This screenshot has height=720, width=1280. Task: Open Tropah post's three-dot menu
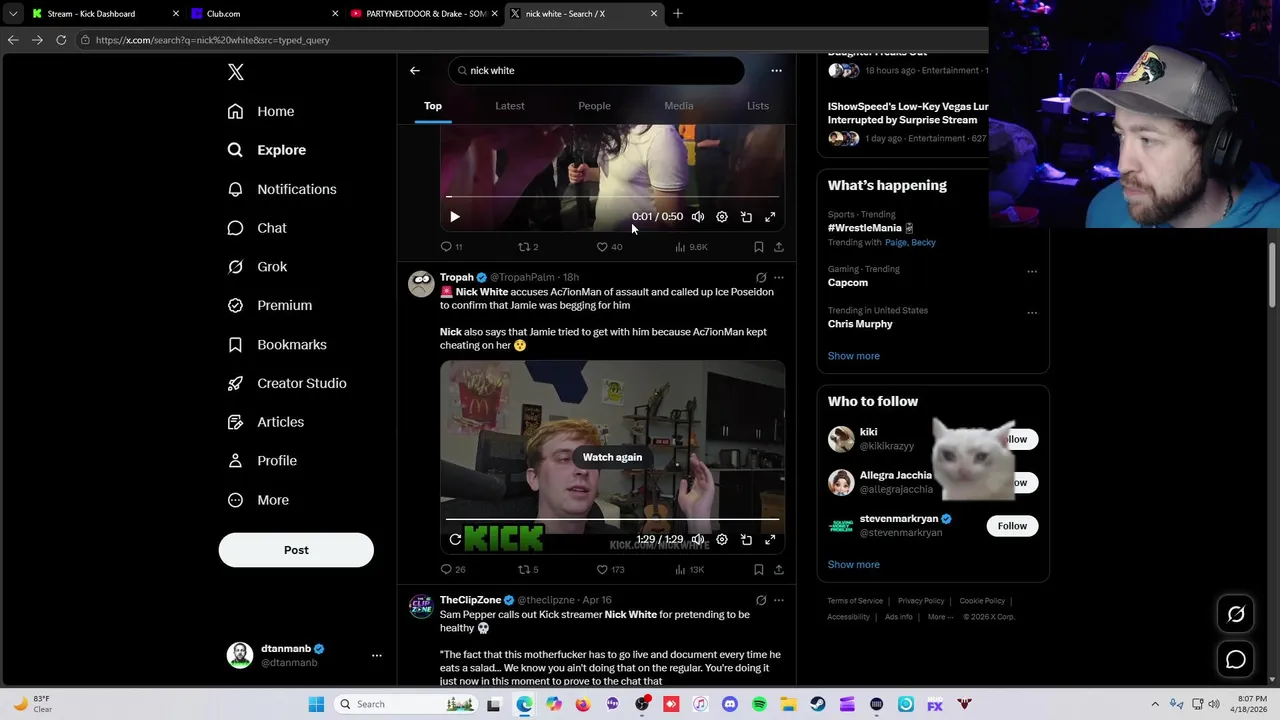779,278
